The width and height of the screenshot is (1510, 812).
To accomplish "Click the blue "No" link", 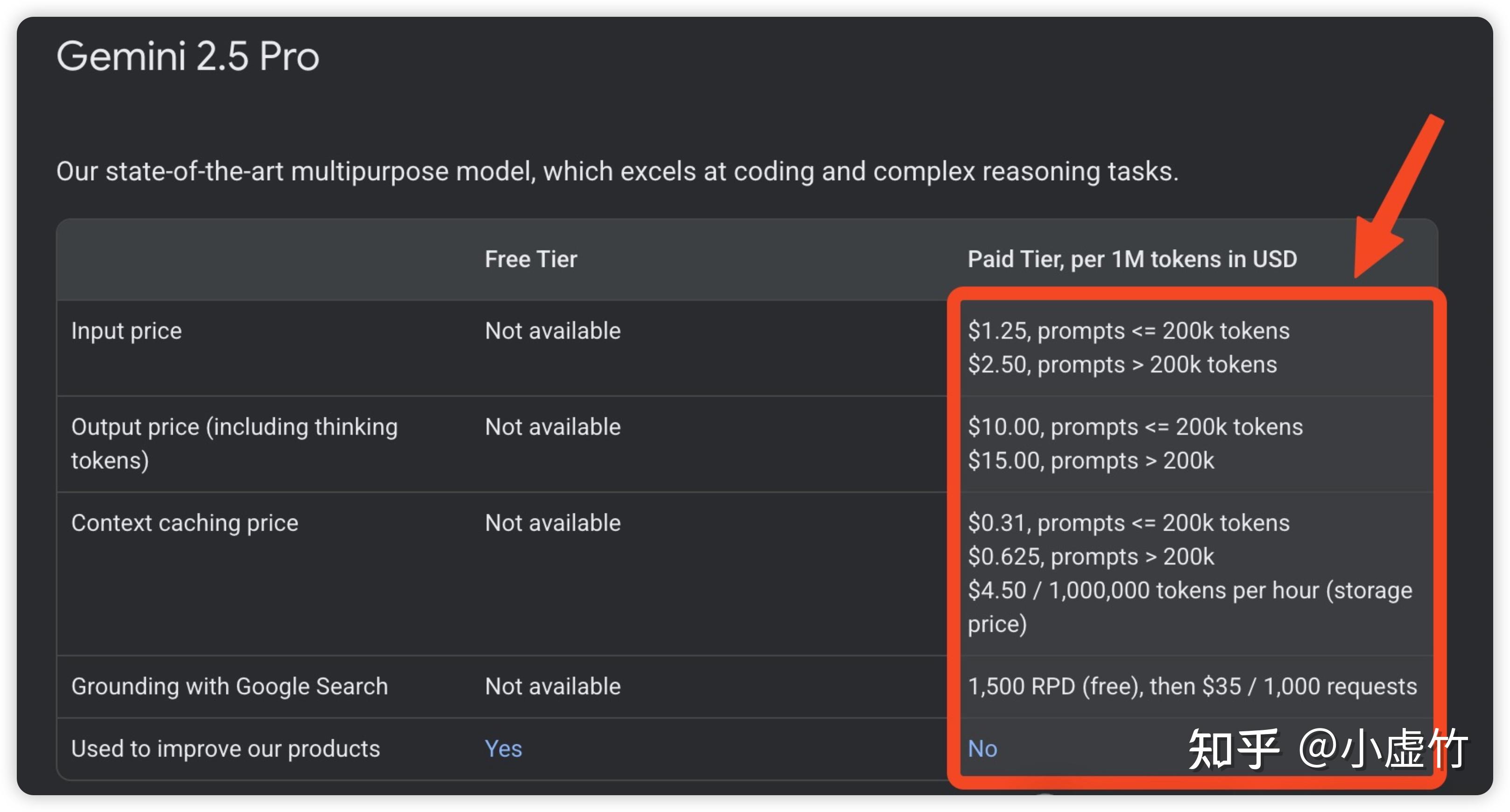I will (982, 748).
